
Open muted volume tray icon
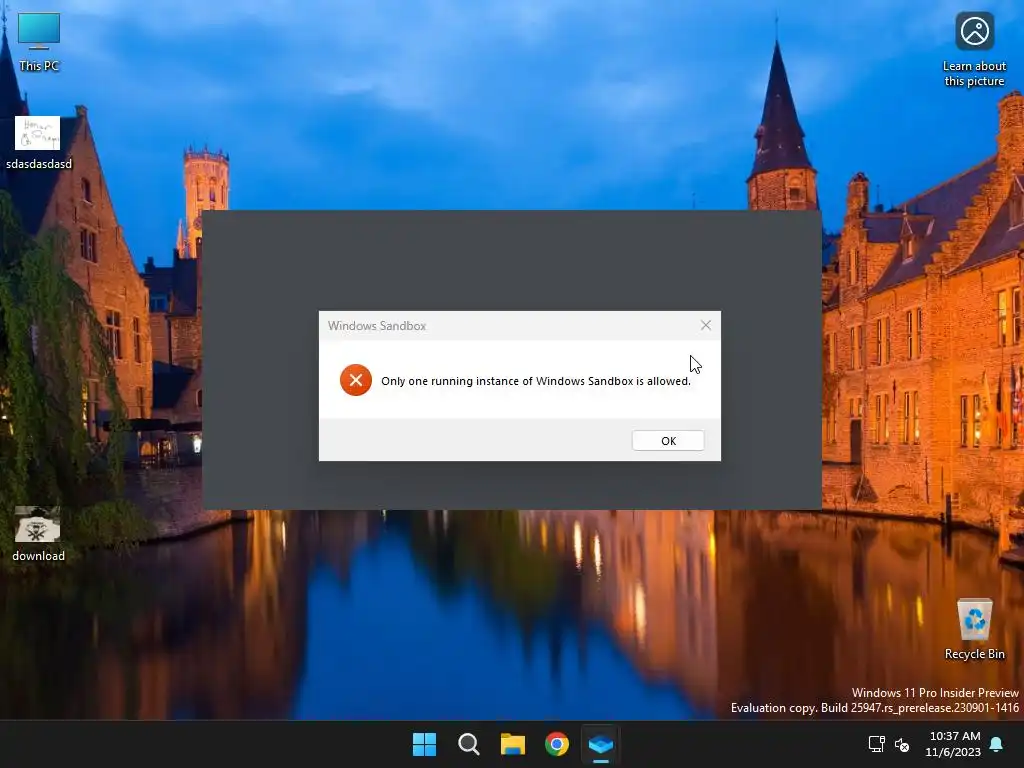(902, 744)
